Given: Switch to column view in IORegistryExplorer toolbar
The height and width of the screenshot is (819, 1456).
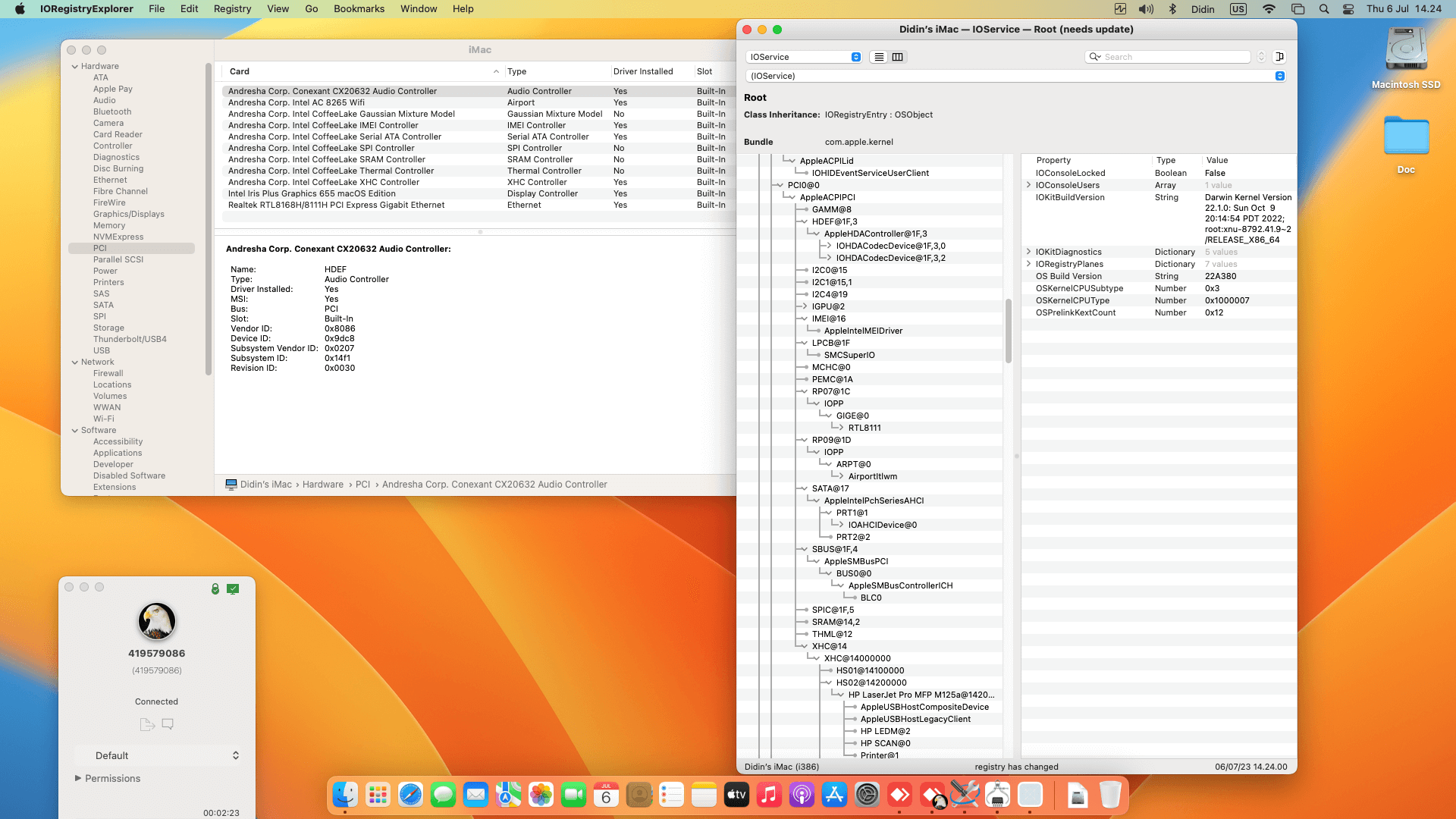Looking at the screenshot, I should (x=897, y=57).
